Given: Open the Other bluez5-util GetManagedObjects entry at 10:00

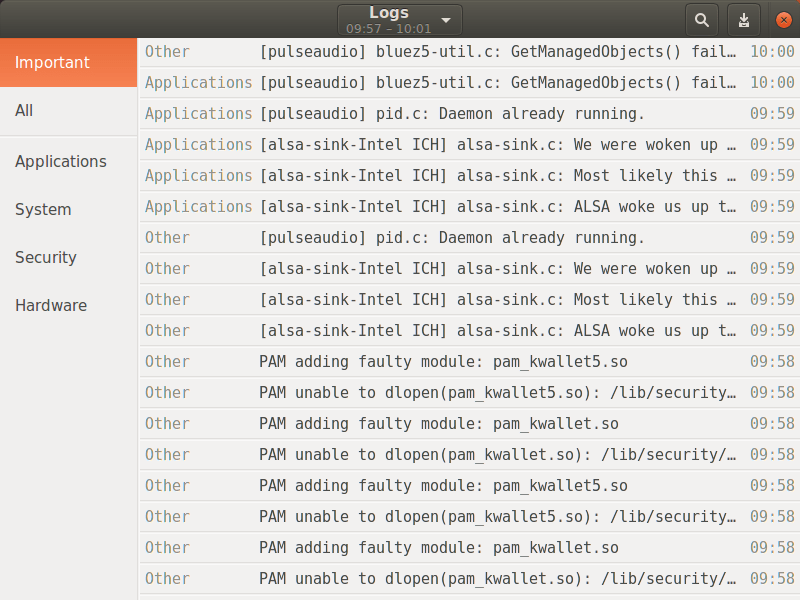Looking at the screenshot, I should click(x=470, y=52).
